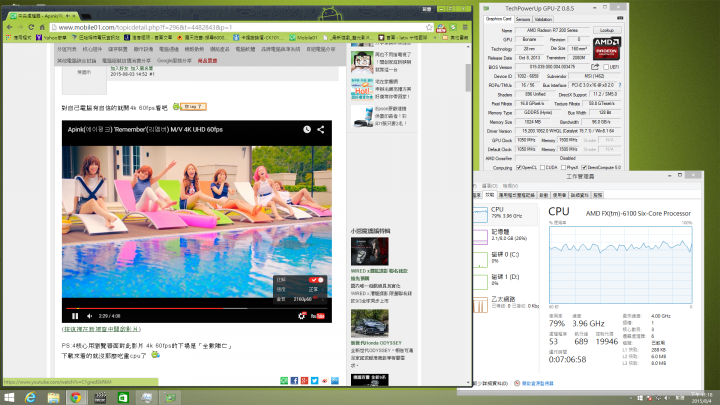Open the View menu in Task Manager

(x=510, y=186)
